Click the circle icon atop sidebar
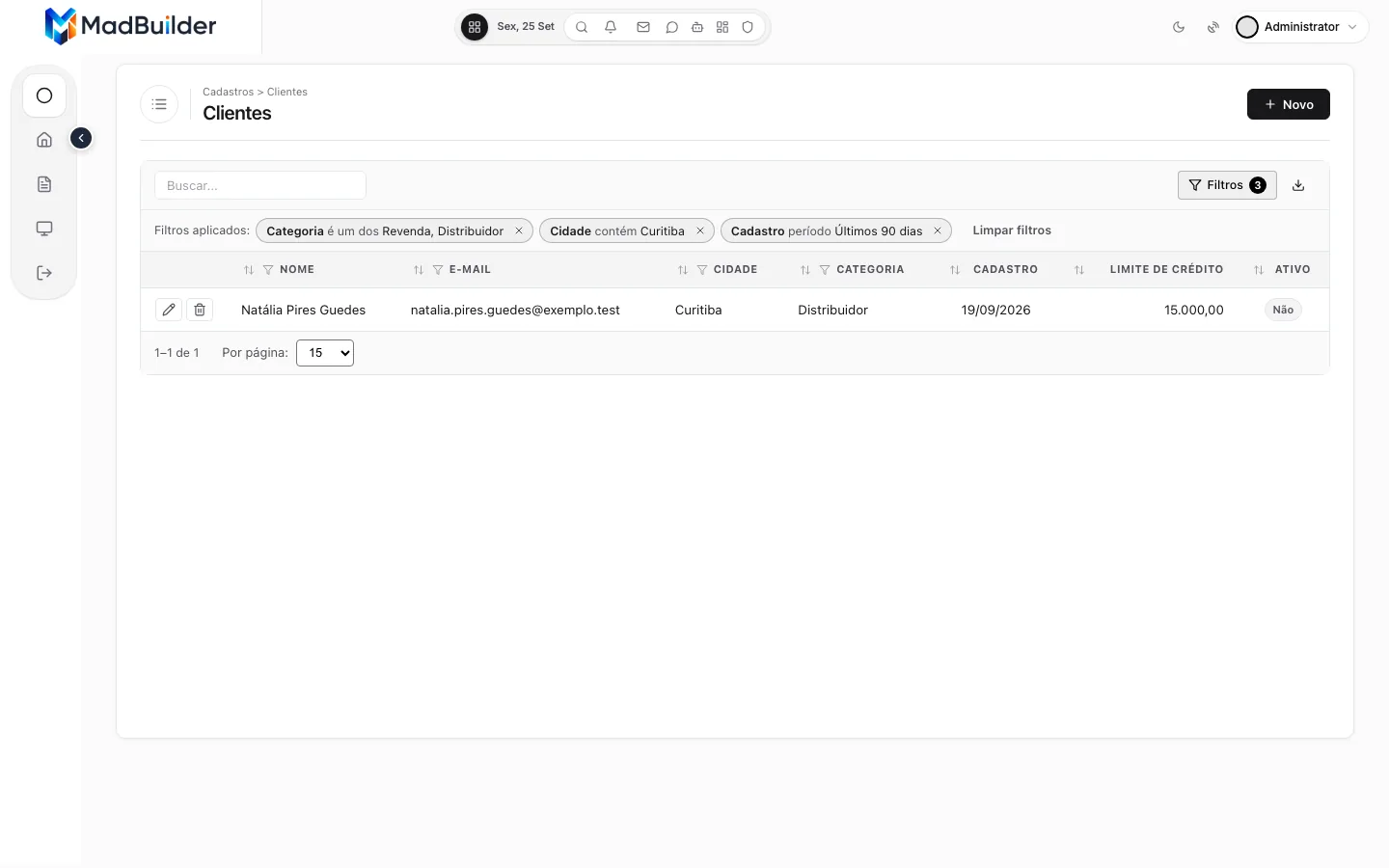The image size is (1389, 868). click(44, 95)
